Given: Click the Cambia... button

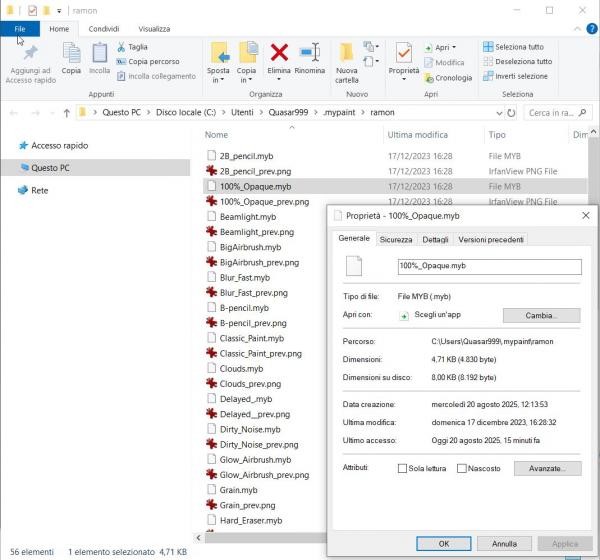Looking at the screenshot, I should click(x=541, y=315).
